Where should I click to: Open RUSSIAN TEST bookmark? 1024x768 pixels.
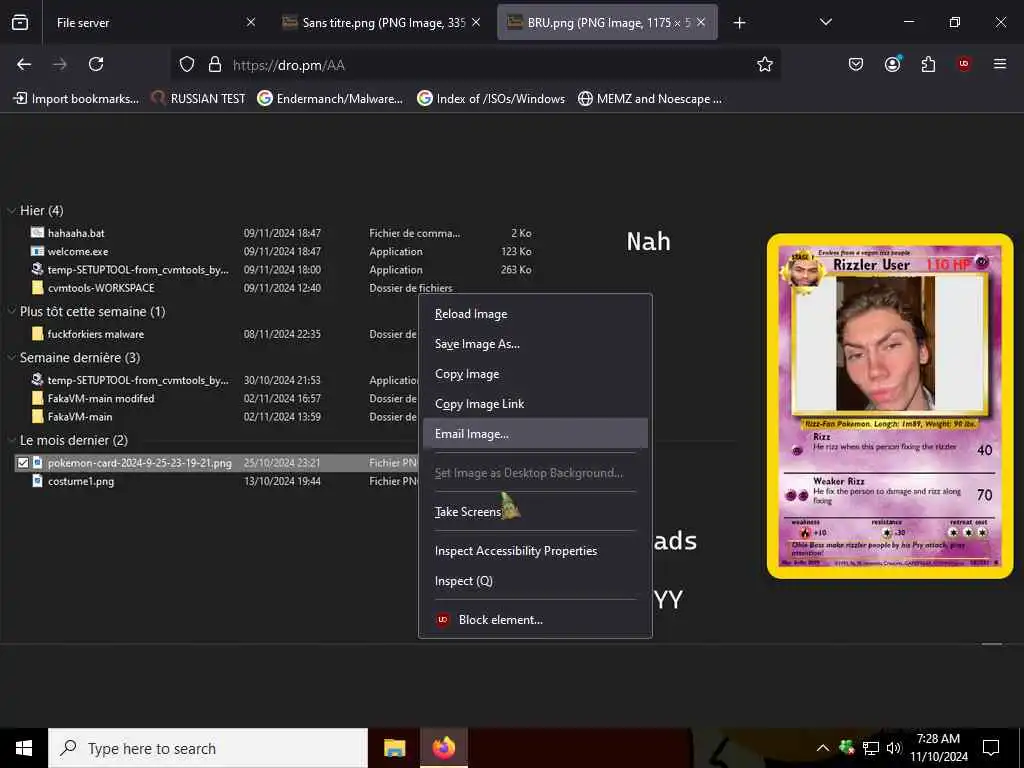(199, 99)
